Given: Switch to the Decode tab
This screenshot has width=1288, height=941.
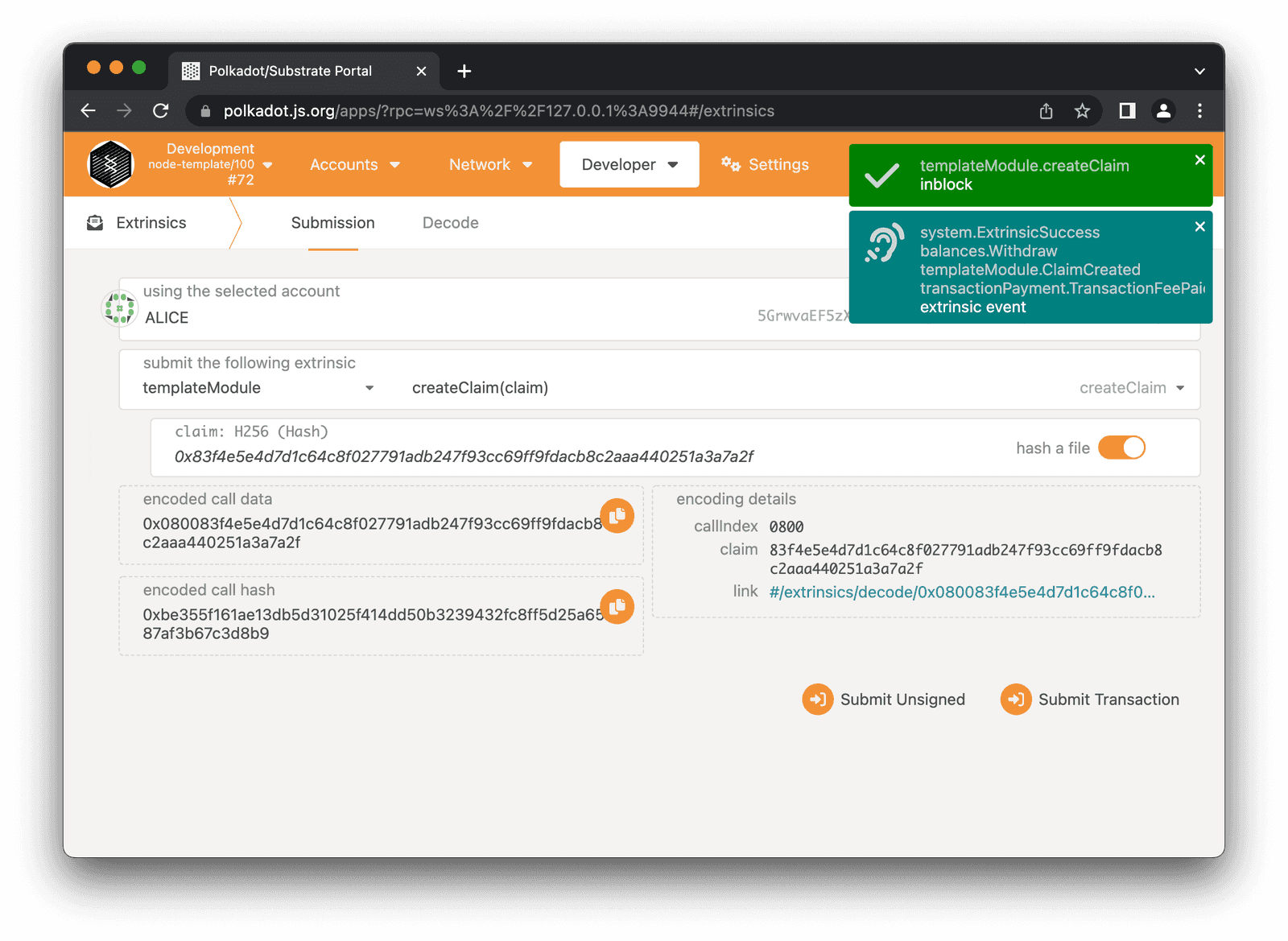Looking at the screenshot, I should (450, 223).
